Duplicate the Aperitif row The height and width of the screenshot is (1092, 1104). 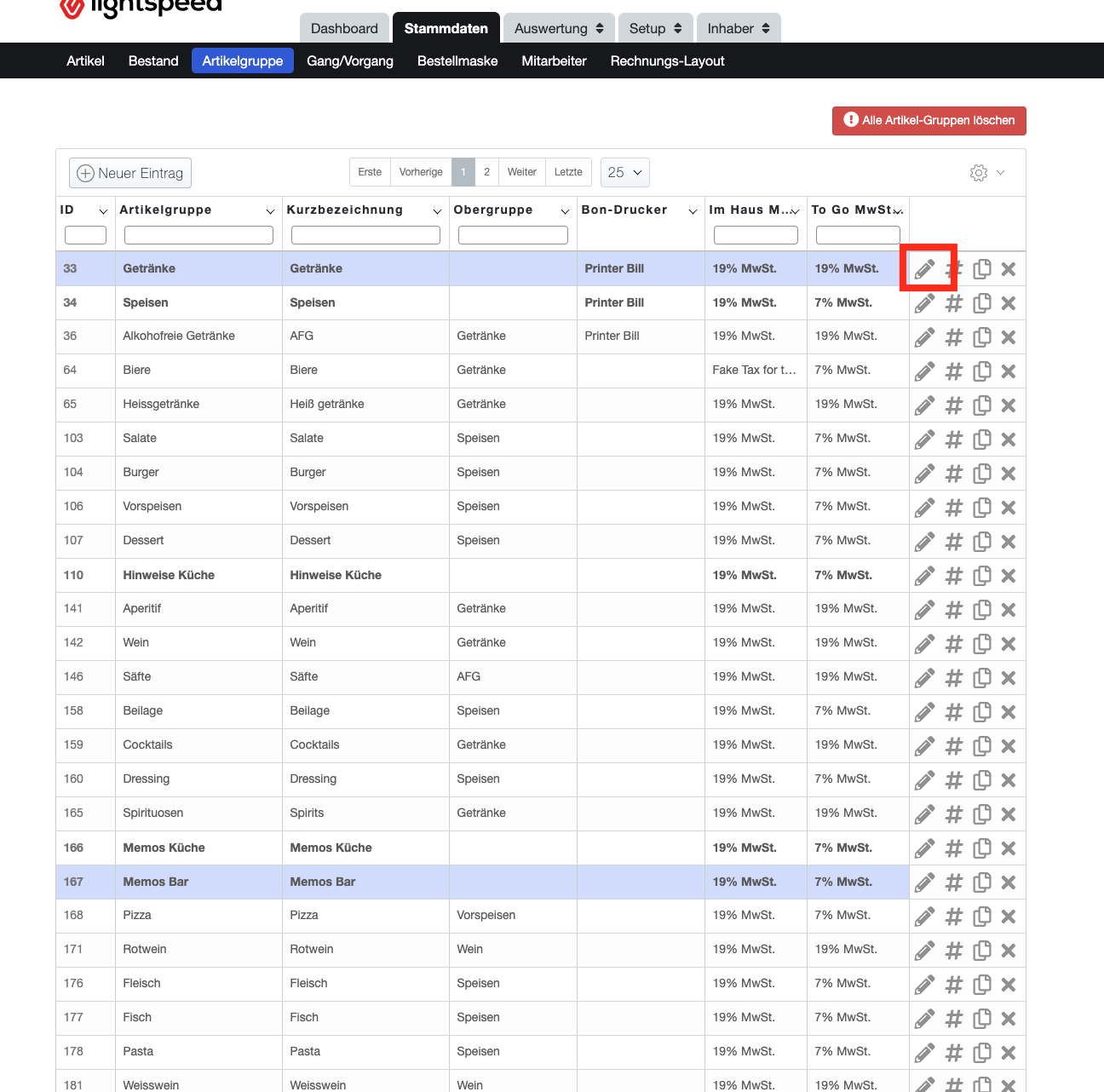(982, 610)
